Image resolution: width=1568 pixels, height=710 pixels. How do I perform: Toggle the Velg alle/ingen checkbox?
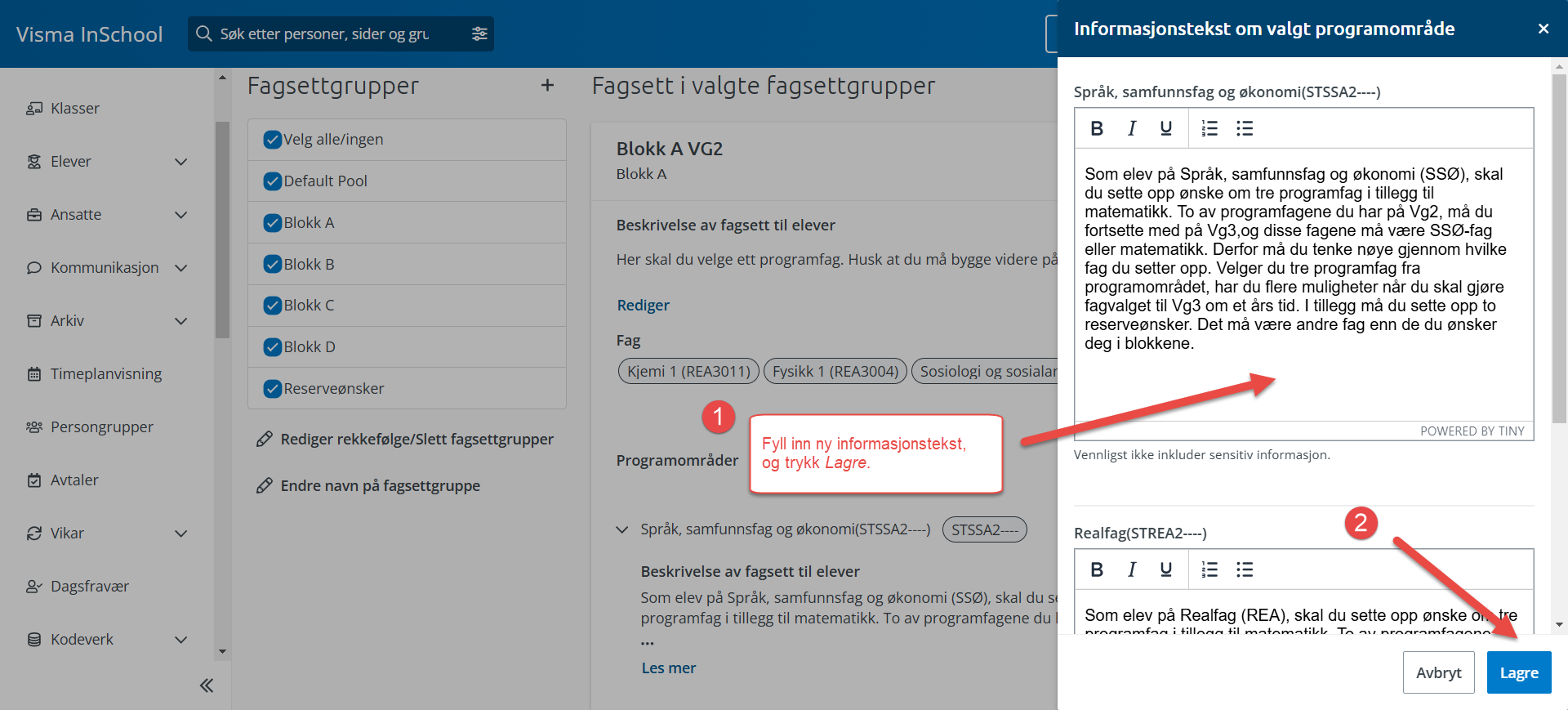click(x=273, y=140)
